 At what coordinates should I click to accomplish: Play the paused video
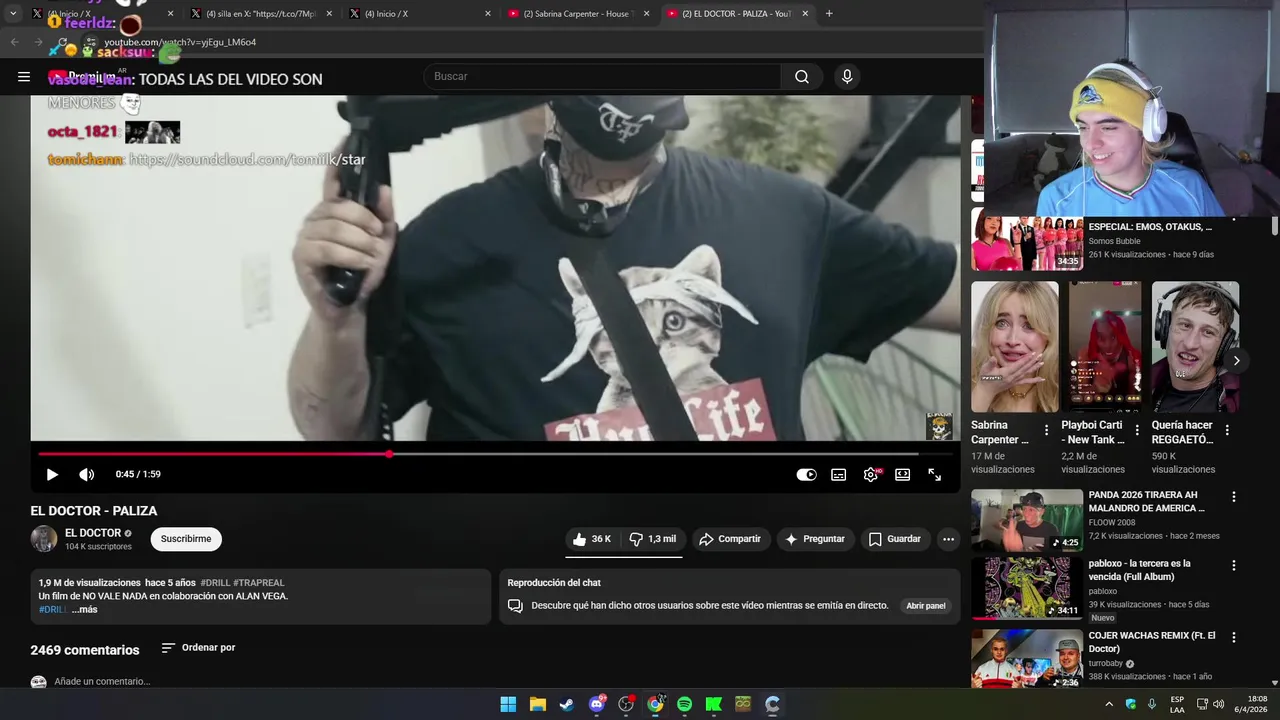click(x=52, y=475)
